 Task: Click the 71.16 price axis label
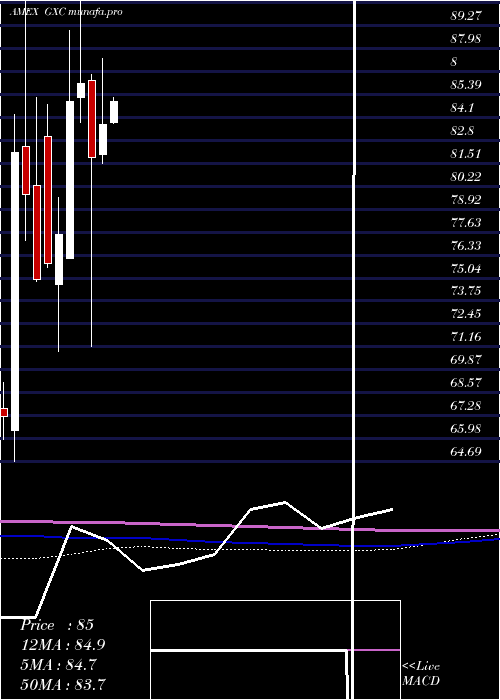466,337
